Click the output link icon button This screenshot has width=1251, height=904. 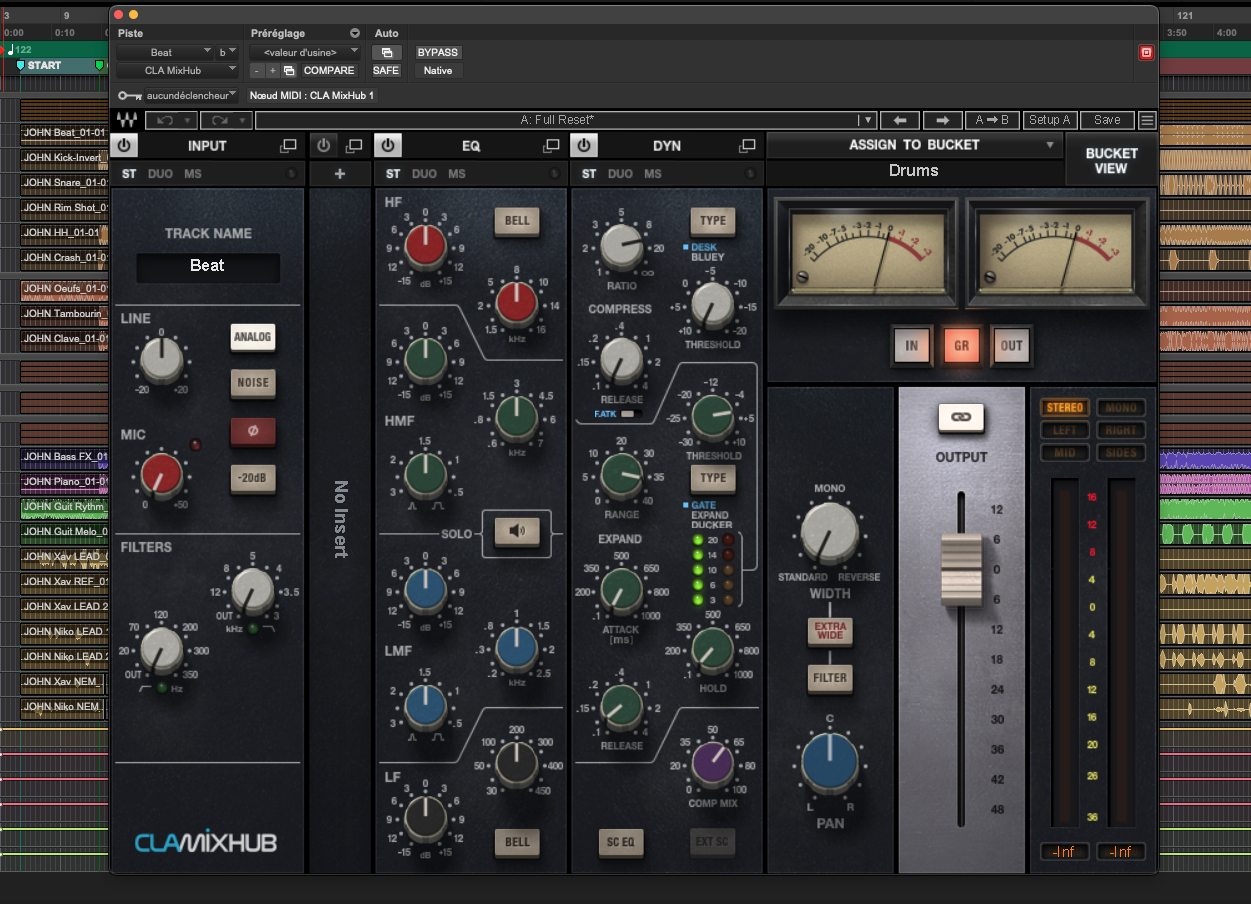(x=961, y=418)
